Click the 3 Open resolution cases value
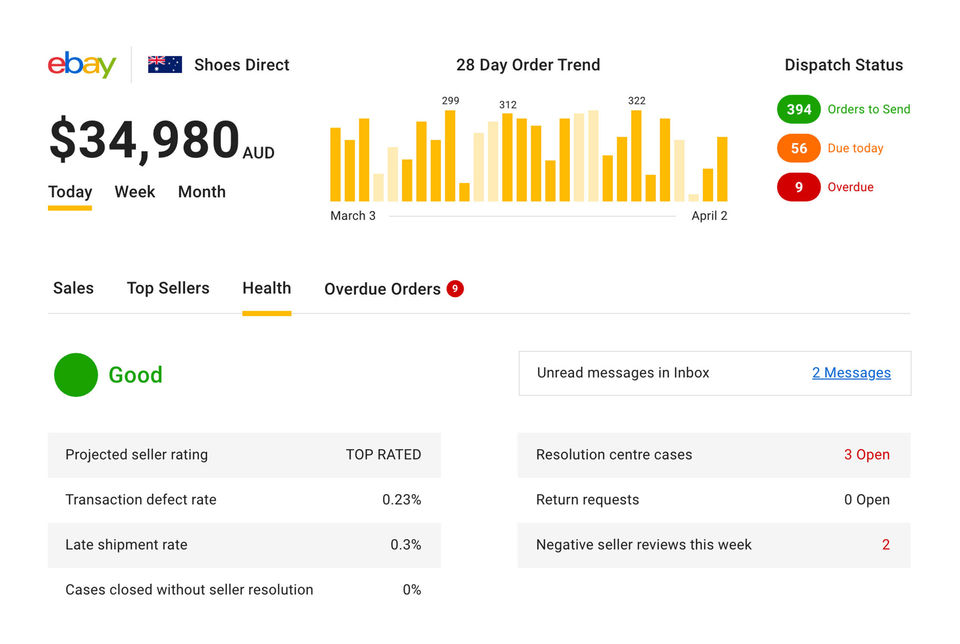The width and height of the screenshot is (960, 644). pyautogui.click(x=866, y=454)
